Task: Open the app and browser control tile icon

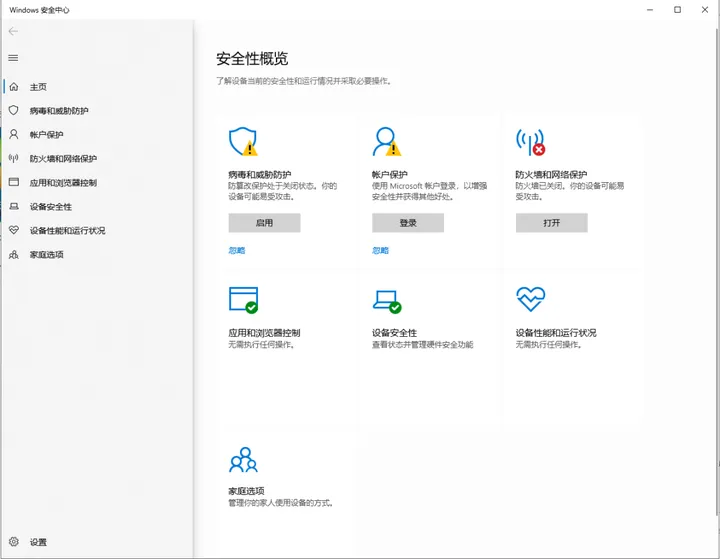Action: (243, 300)
